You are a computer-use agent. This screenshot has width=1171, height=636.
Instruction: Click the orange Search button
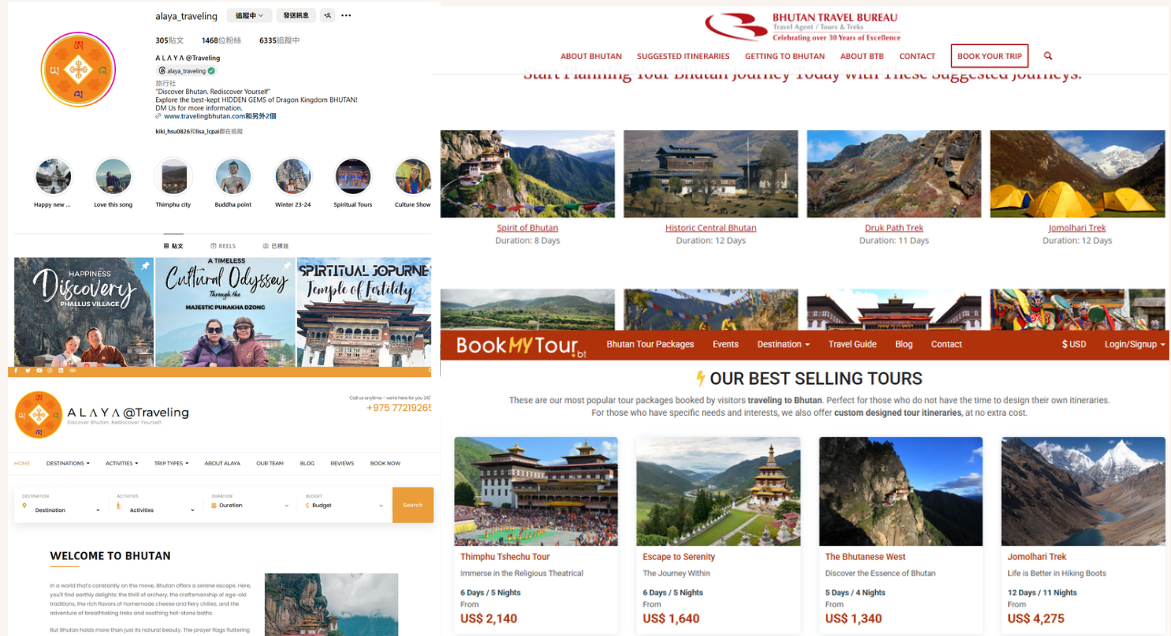click(x=413, y=505)
